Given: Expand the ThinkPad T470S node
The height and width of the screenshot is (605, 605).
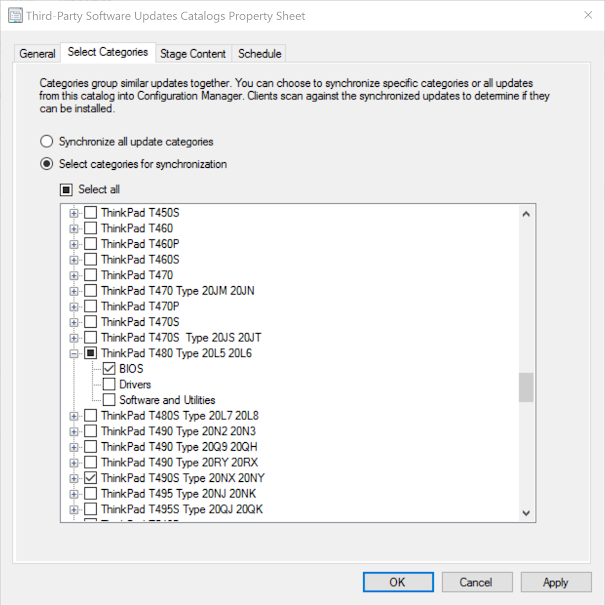Looking at the screenshot, I should [74, 322].
